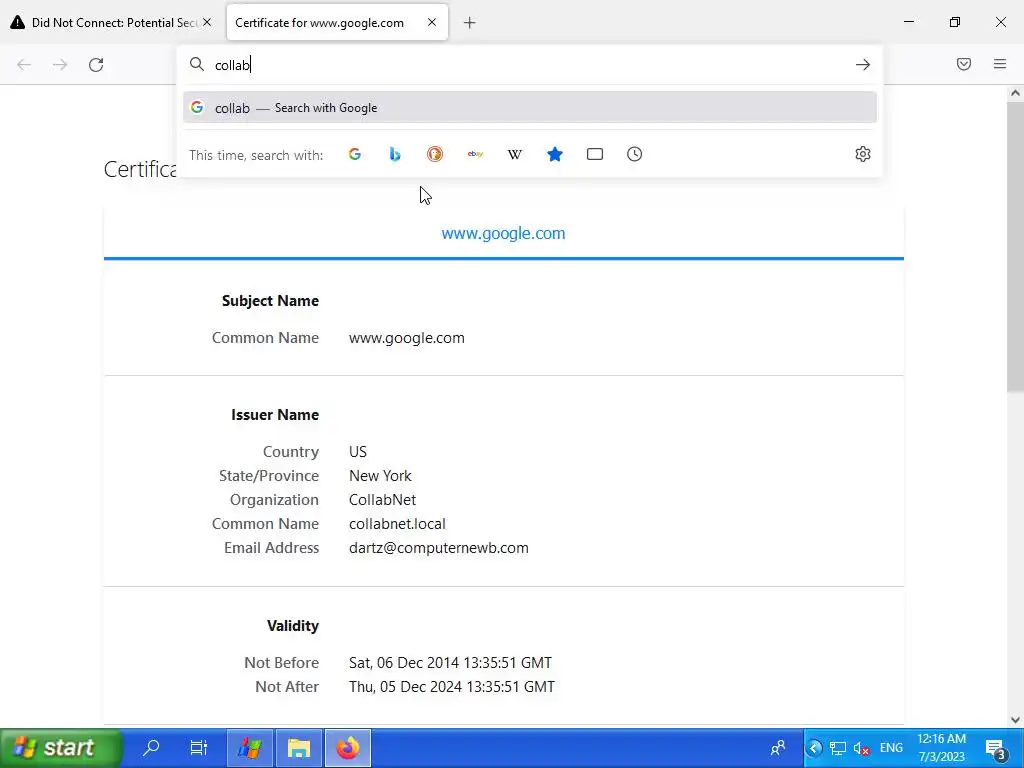Select the Certificate for www.google.com tab

(x=337, y=22)
